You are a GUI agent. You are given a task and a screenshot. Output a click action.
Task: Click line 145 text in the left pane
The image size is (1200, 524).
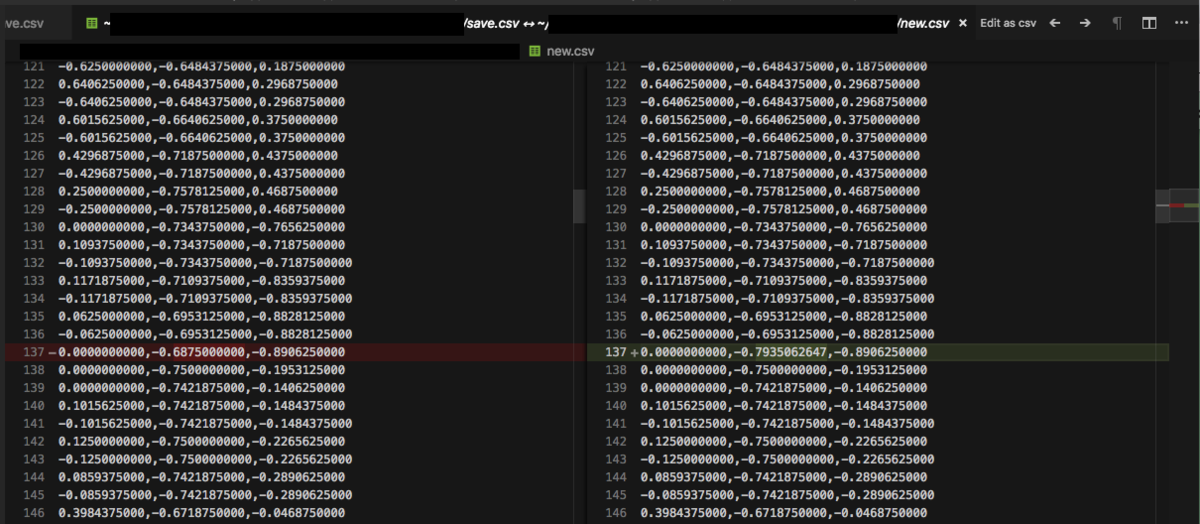tap(205, 494)
